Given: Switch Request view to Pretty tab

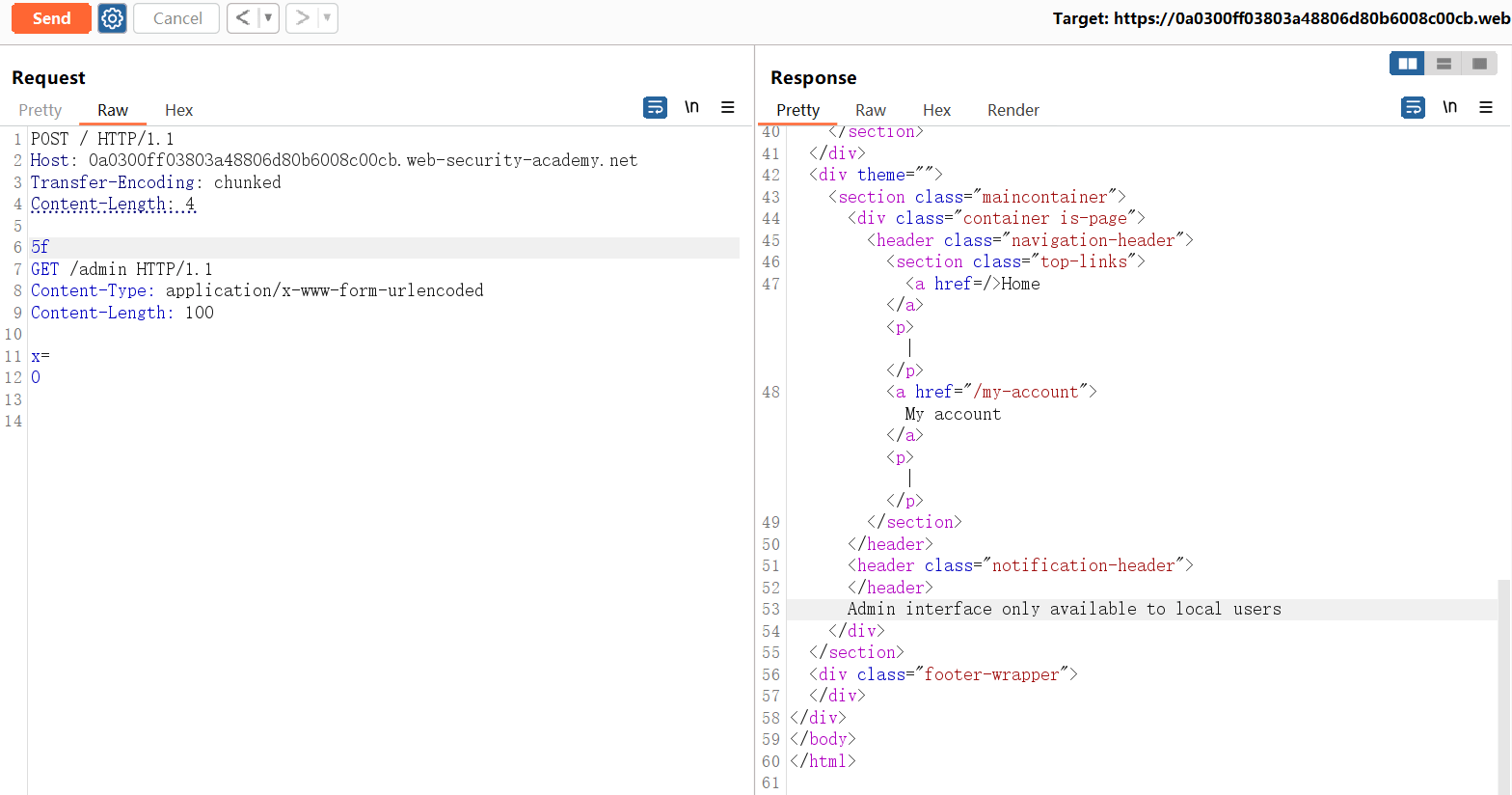Looking at the screenshot, I should tap(40, 110).
